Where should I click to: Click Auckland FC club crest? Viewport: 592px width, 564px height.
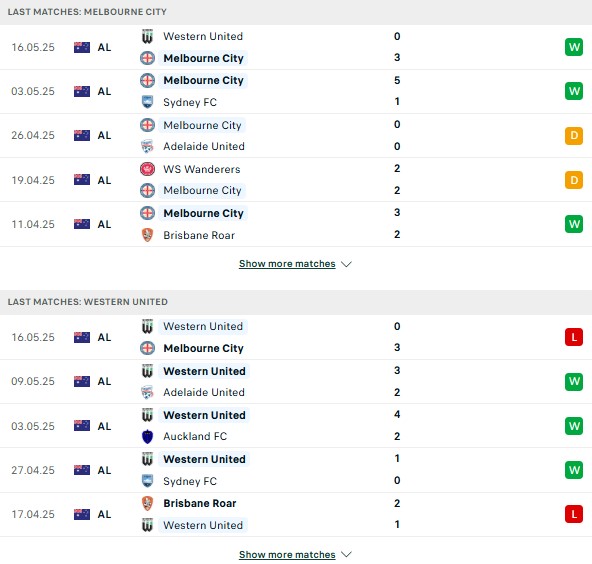pyautogui.click(x=147, y=436)
